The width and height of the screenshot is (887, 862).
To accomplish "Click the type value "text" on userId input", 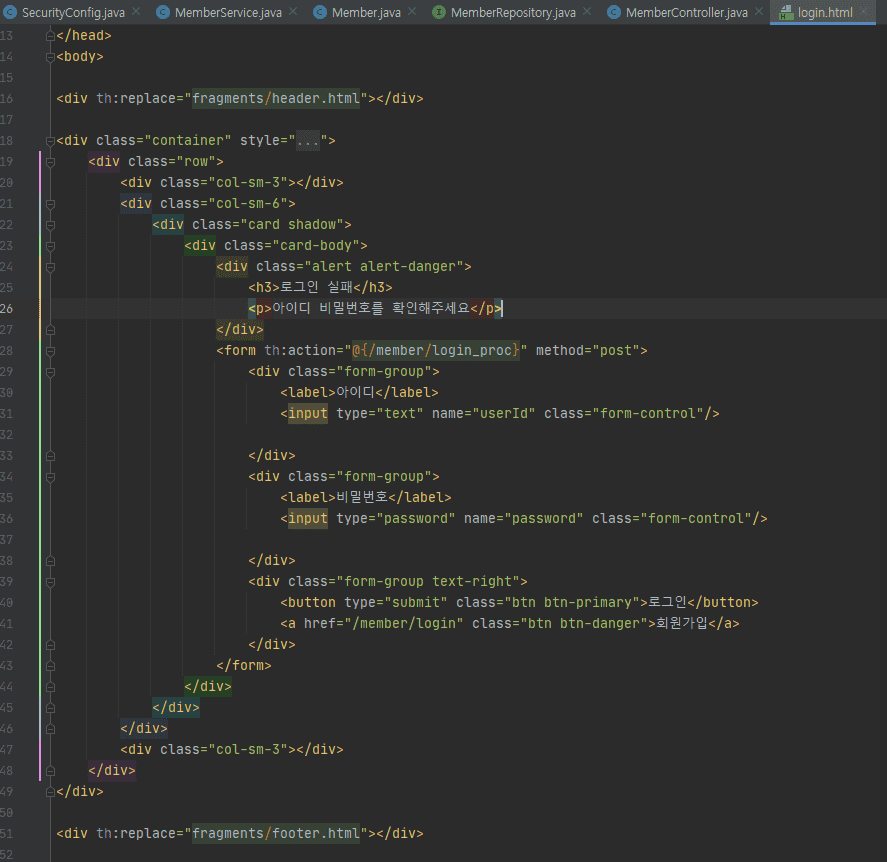I will [x=400, y=413].
